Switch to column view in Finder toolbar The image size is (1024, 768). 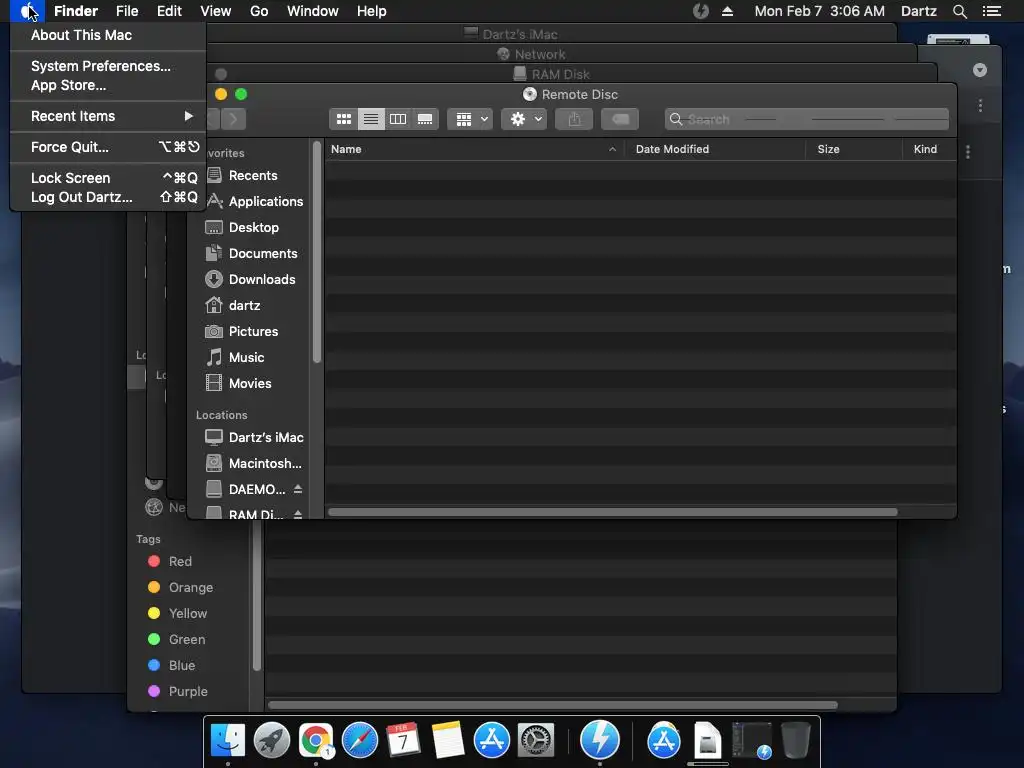pyautogui.click(x=398, y=119)
